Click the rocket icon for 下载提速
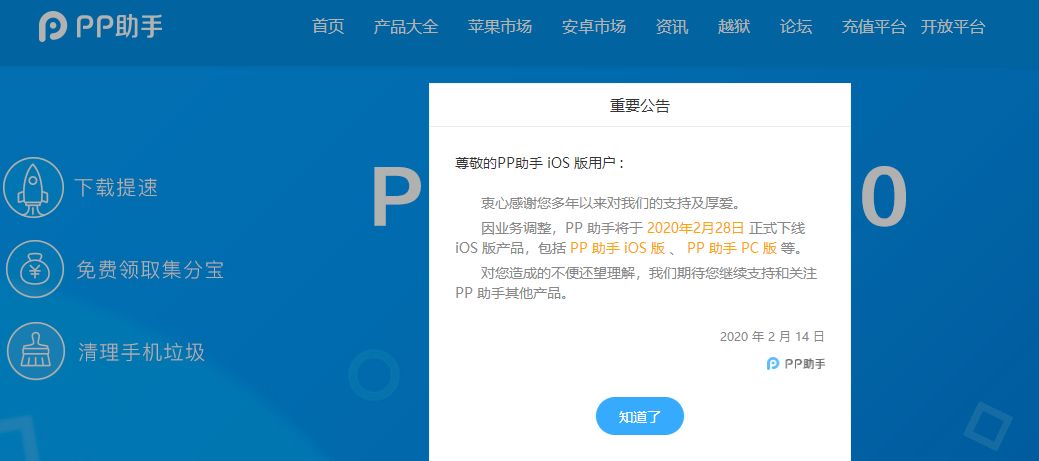Image resolution: width=1039 pixels, height=461 pixels. click(34, 187)
